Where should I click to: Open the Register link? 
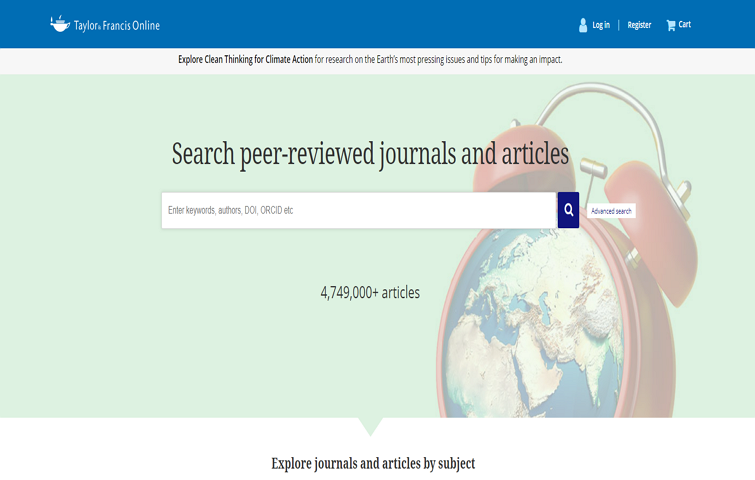[x=639, y=25]
